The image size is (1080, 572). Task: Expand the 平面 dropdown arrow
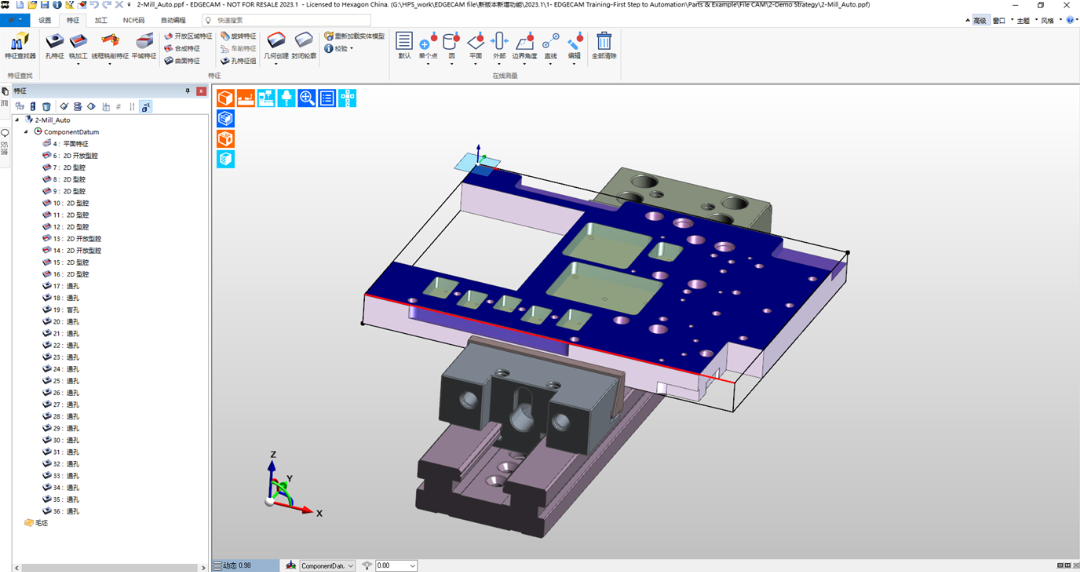(475, 64)
